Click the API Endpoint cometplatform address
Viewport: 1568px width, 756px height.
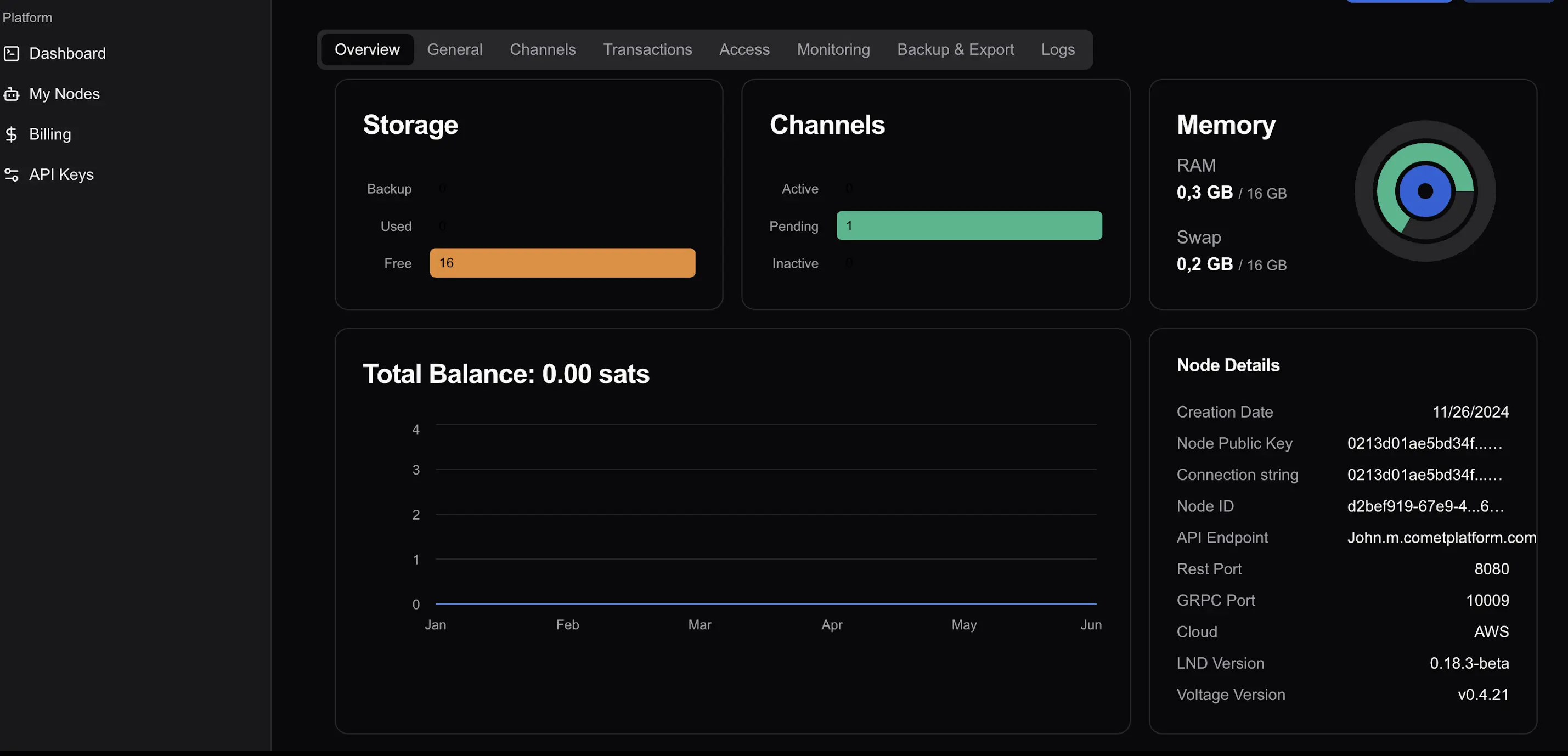click(1441, 538)
